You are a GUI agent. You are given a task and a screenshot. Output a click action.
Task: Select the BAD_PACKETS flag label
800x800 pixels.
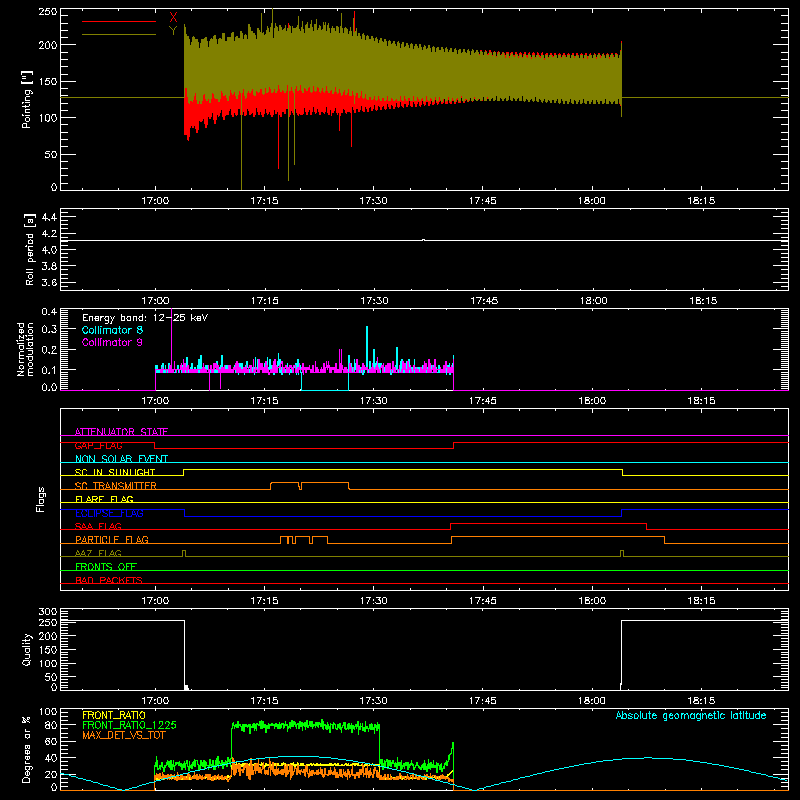tap(109, 580)
